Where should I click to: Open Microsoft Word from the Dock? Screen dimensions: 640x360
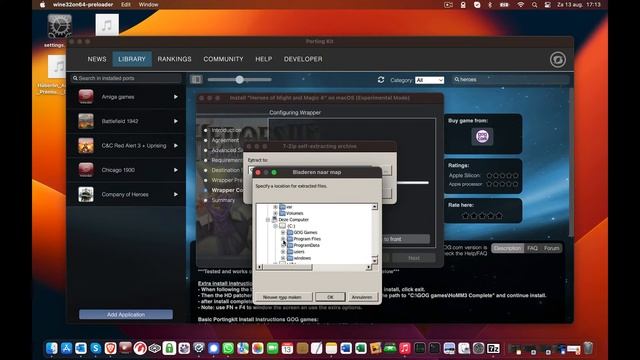click(x=346, y=348)
